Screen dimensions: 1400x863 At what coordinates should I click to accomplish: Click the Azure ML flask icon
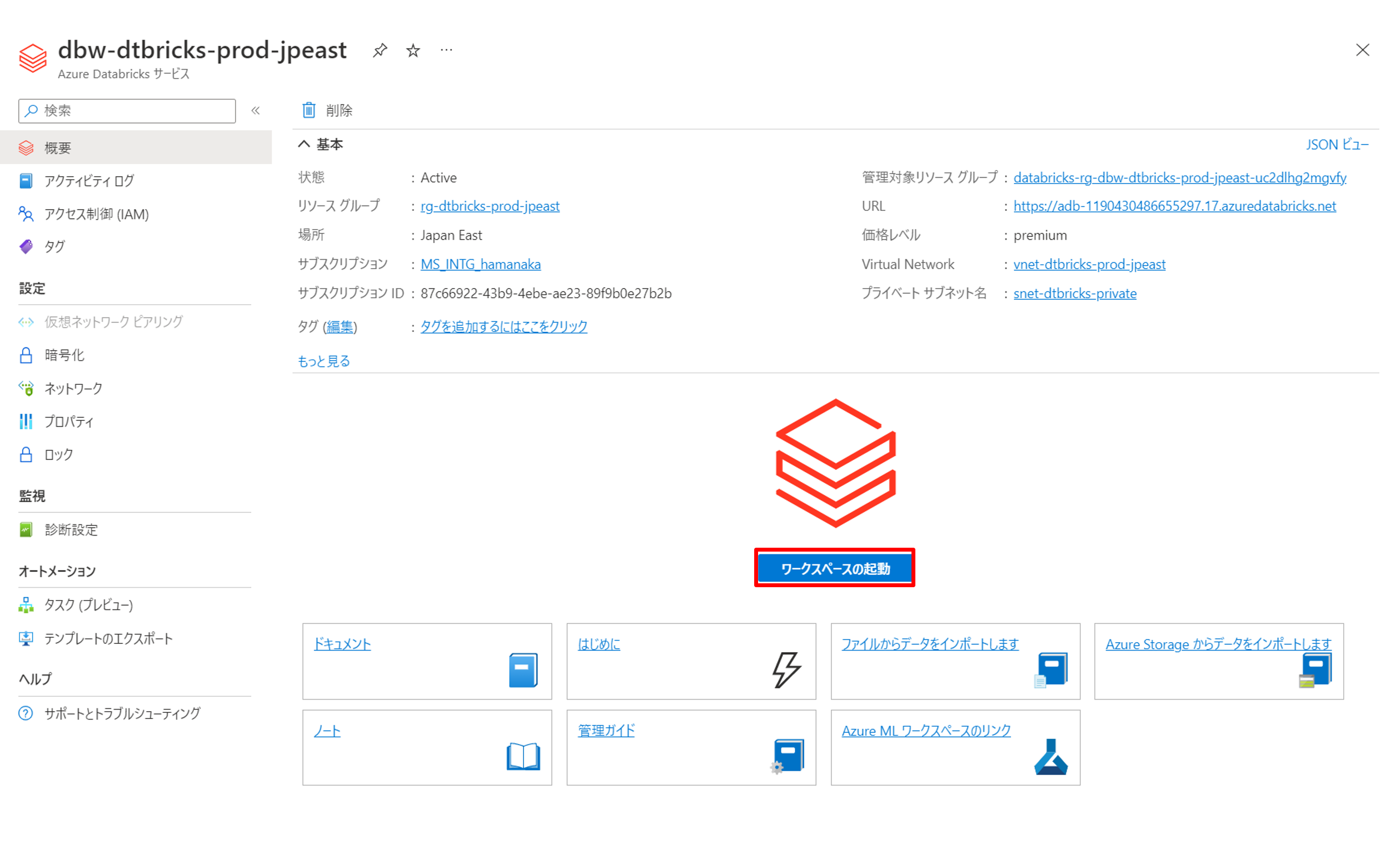point(1050,757)
